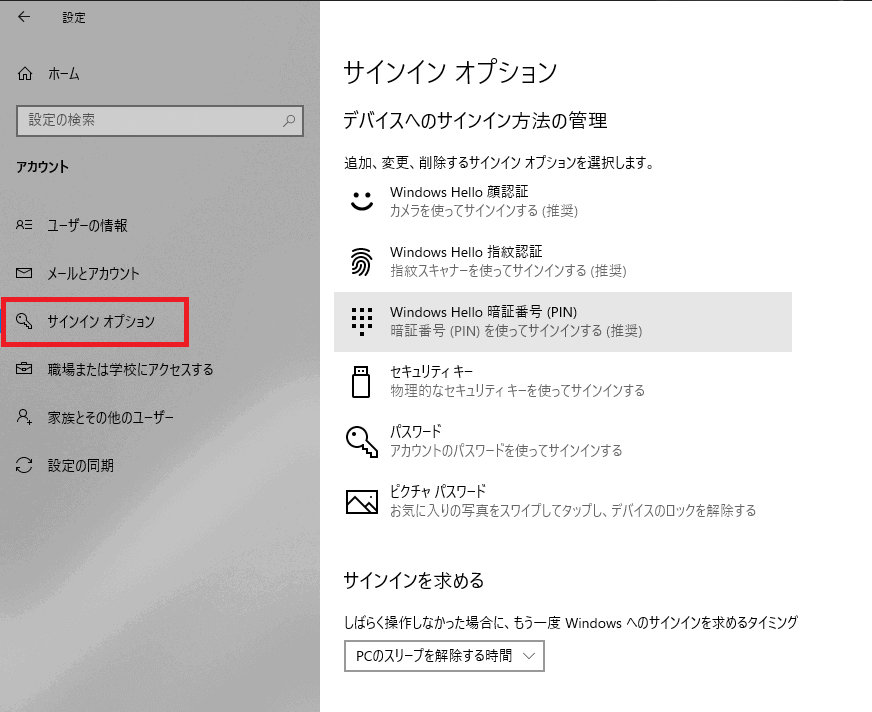Click the briefcase icon for 職場または学校
This screenshot has height=712, width=872.
(x=24, y=368)
